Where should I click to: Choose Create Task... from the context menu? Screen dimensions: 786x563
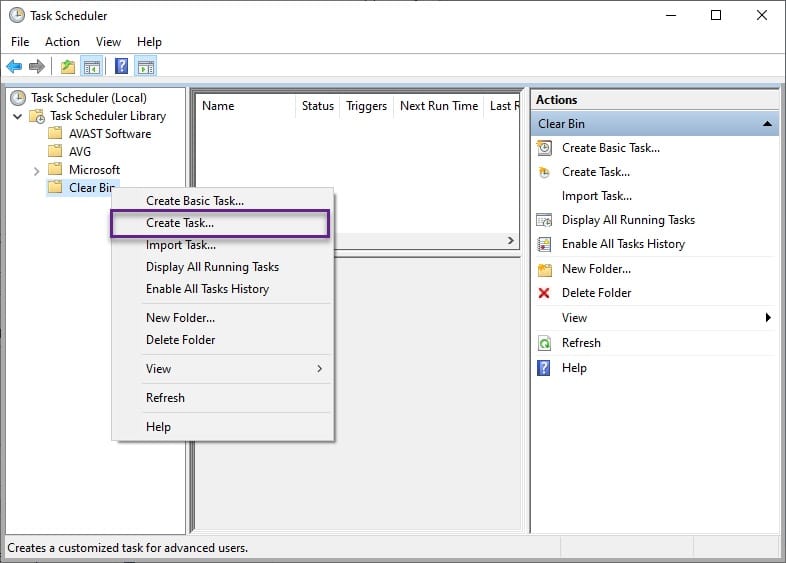(x=180, y=223)
